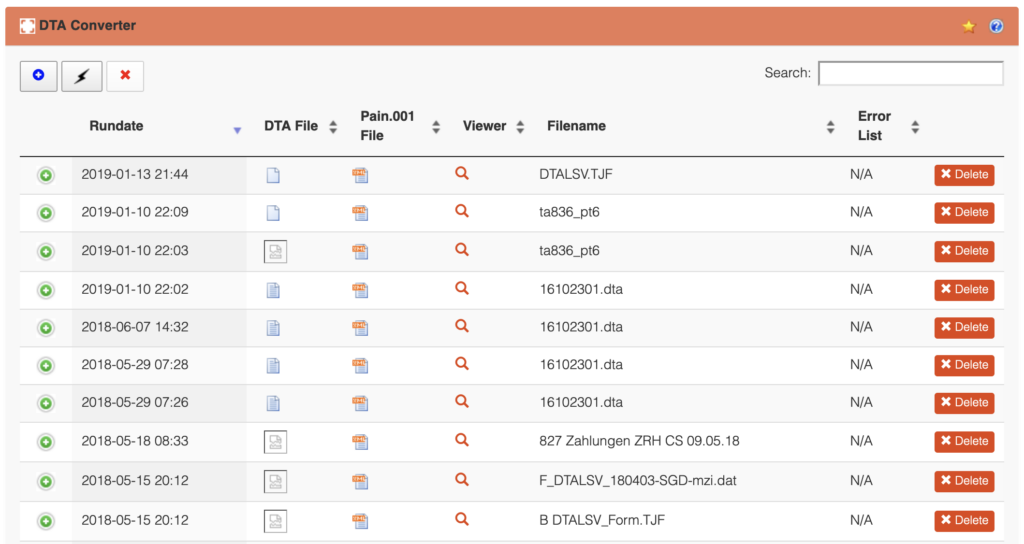Open the blue help question icon
This screenshot has width=1024, height=544.
pyautogui.click(x=996, y=26)
